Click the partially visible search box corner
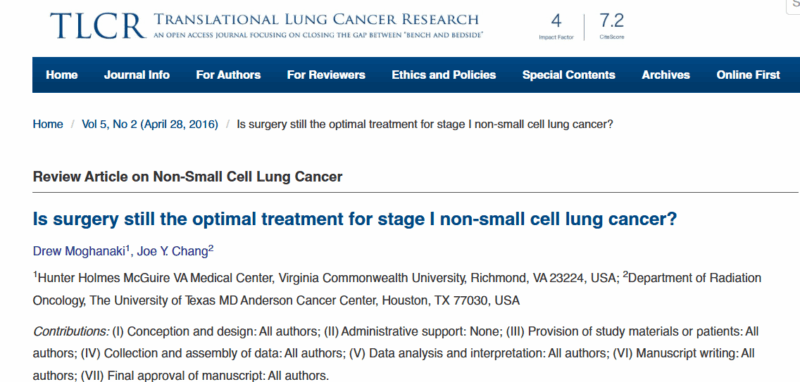This screenshot has height=382, width=800. pos(794,6)
